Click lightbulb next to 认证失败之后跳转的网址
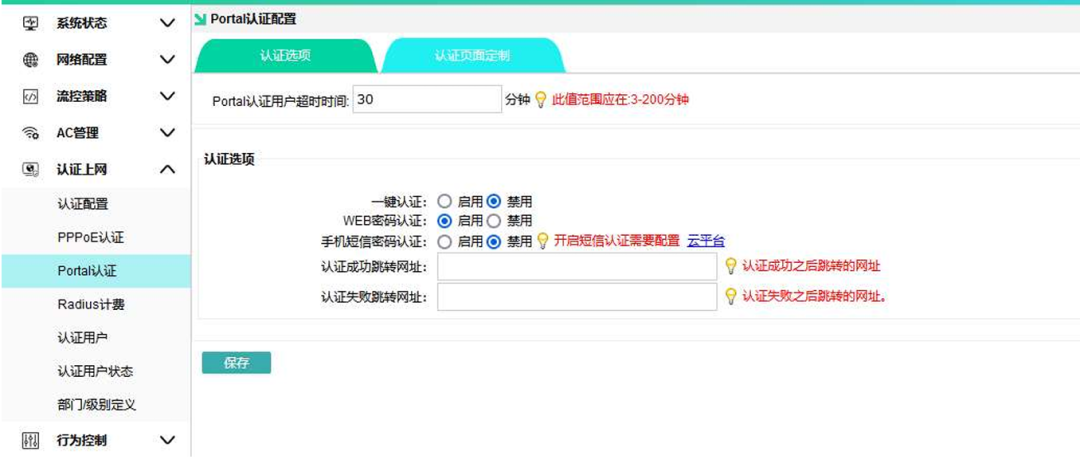This screenshot has width=1080, height=471. coord(731,297)
